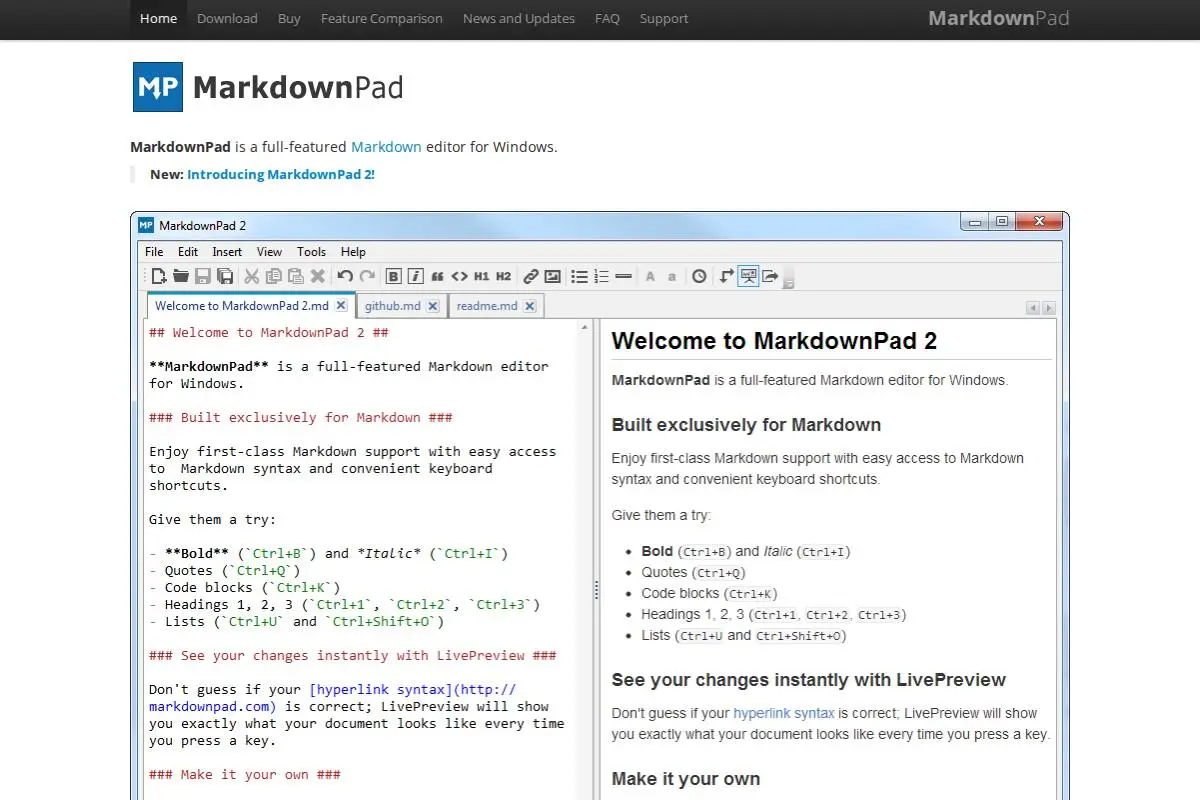Close the Welcome to MarkdownPad 2.md tab
The height and width of the screenshot is (800, 1200).
tap(341, 306)
